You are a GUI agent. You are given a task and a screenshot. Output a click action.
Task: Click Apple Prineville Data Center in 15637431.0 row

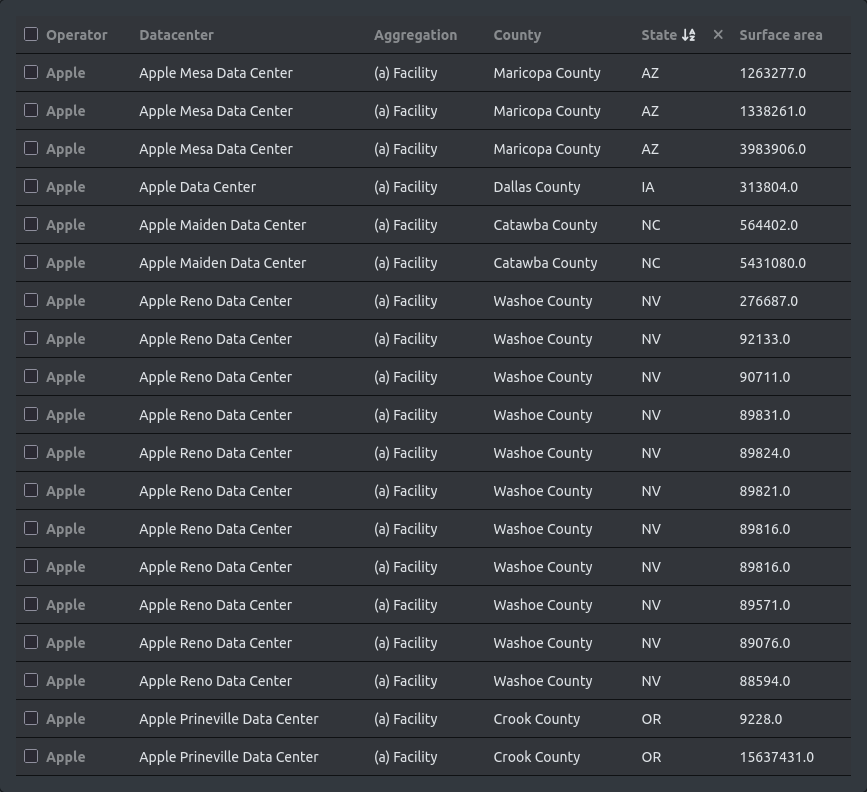pos(228,757)
